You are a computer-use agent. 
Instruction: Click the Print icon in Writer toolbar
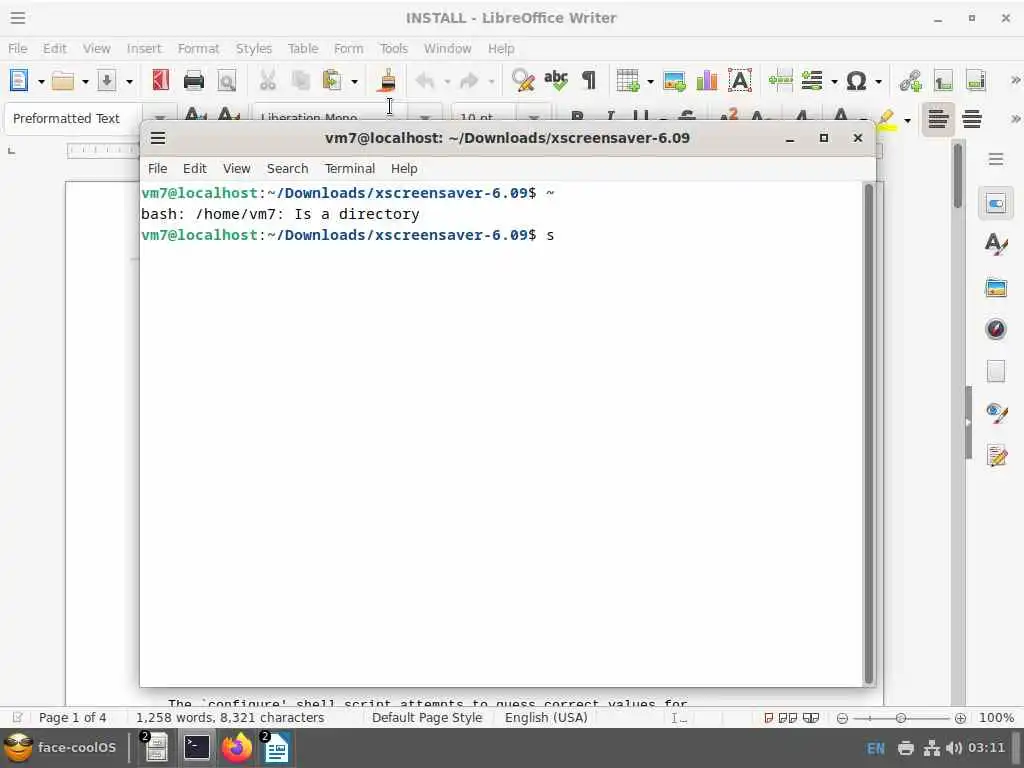(193, 80)
